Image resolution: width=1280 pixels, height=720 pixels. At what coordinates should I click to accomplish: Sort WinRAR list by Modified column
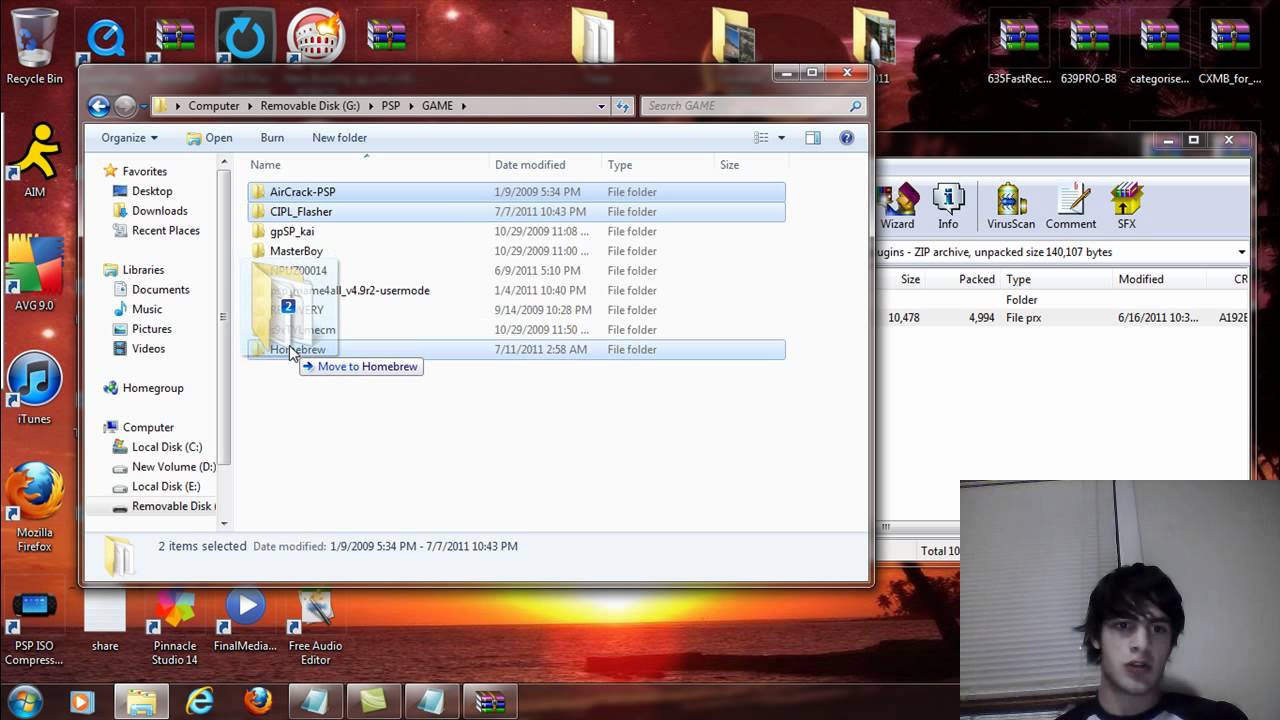1160,279
